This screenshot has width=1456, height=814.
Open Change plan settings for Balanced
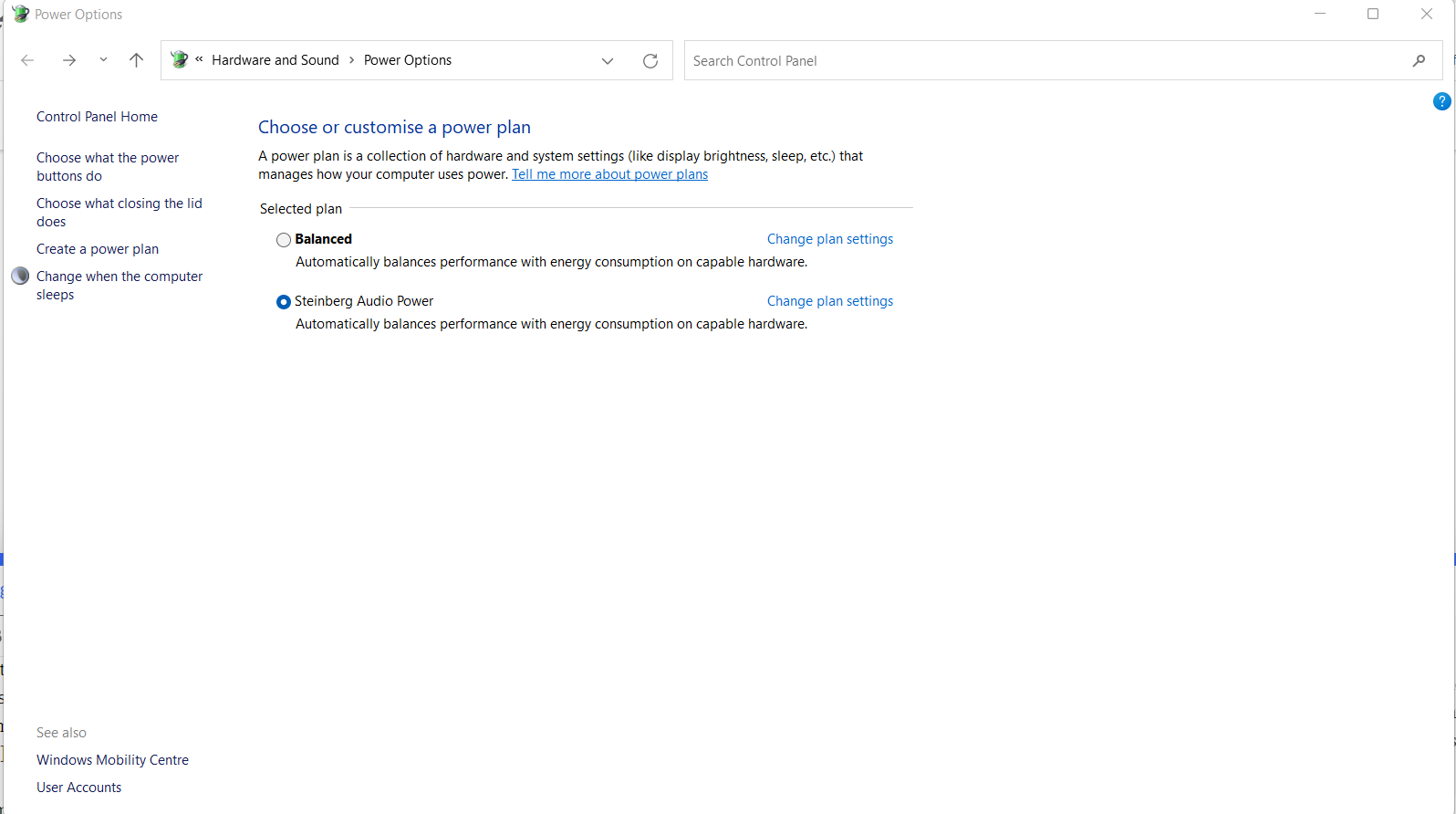click(x=829, y=239)
